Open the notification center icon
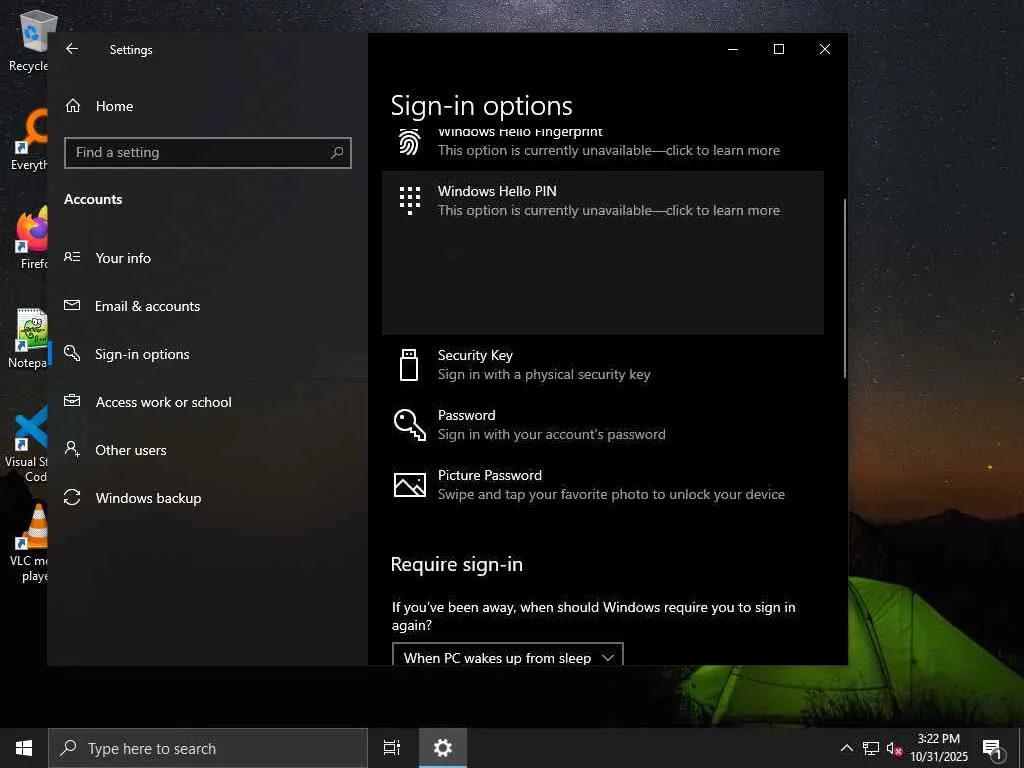 pos(992,748)
